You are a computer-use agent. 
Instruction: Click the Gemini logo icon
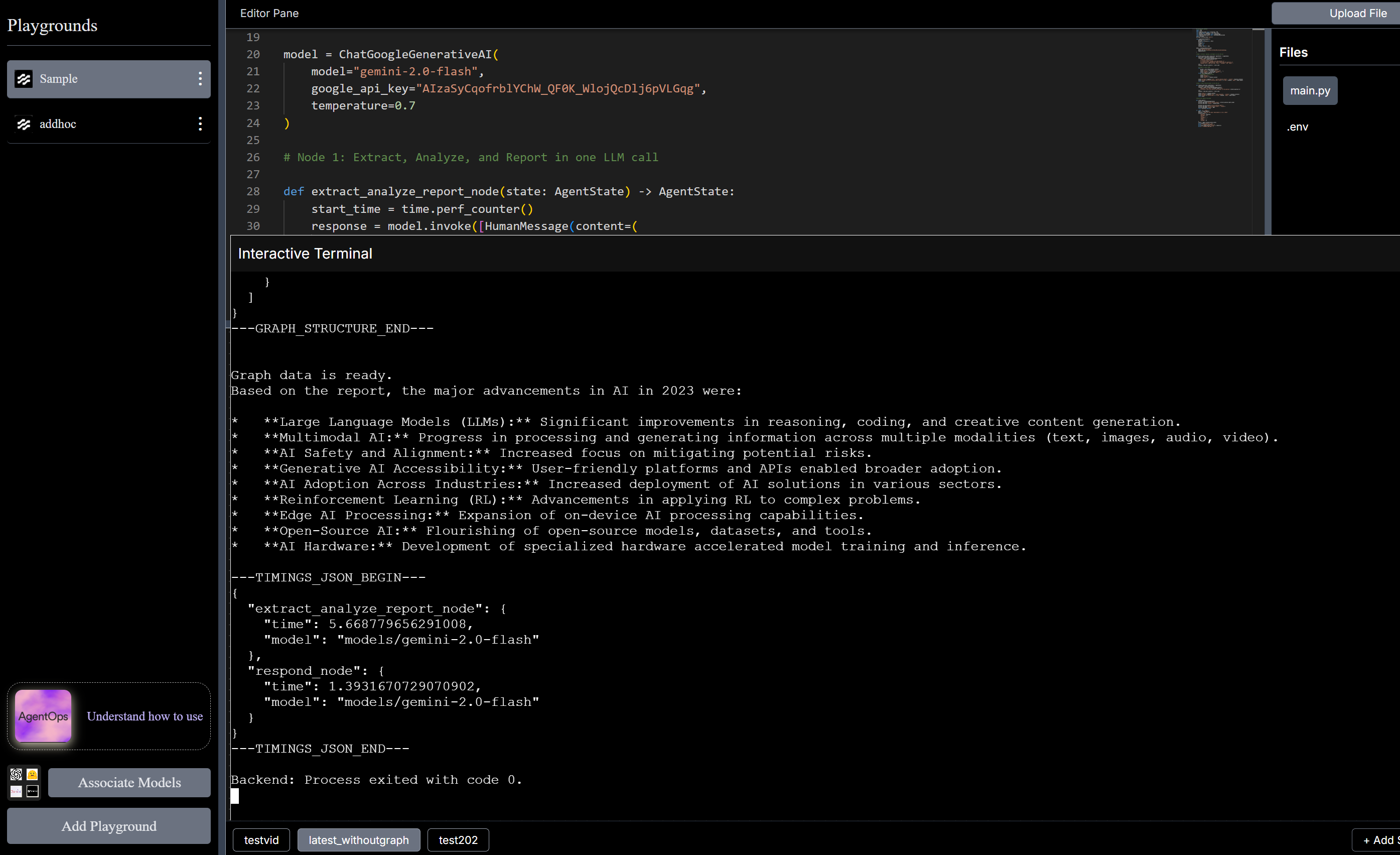16,791
